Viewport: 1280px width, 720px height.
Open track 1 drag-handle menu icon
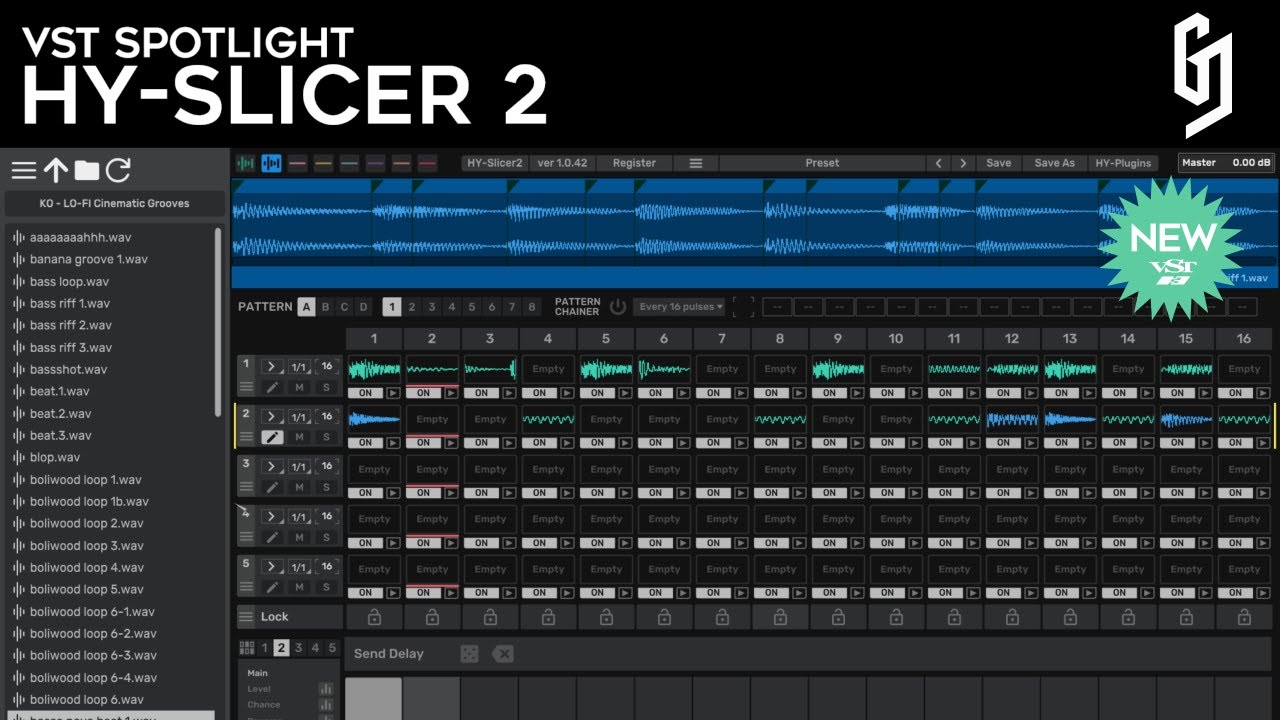coord(247,387)
